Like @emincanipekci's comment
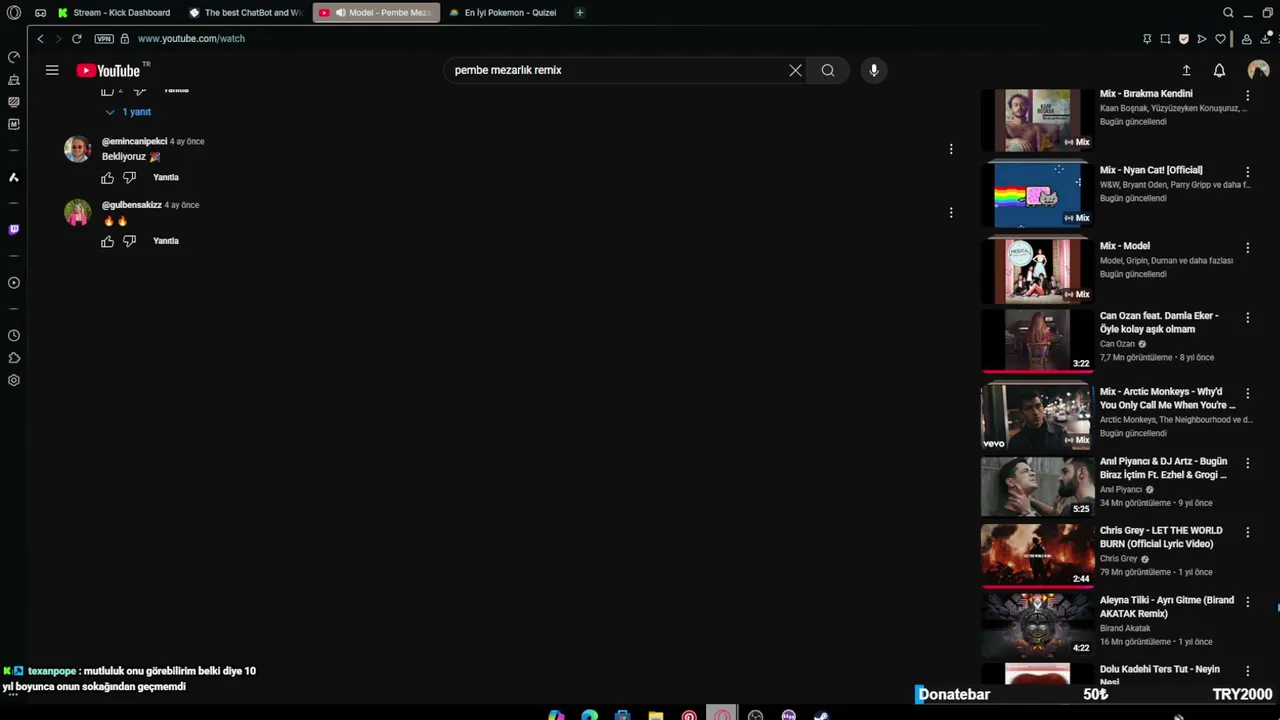The height and width of the screenshot is (720, 1280). coord(108,178)
